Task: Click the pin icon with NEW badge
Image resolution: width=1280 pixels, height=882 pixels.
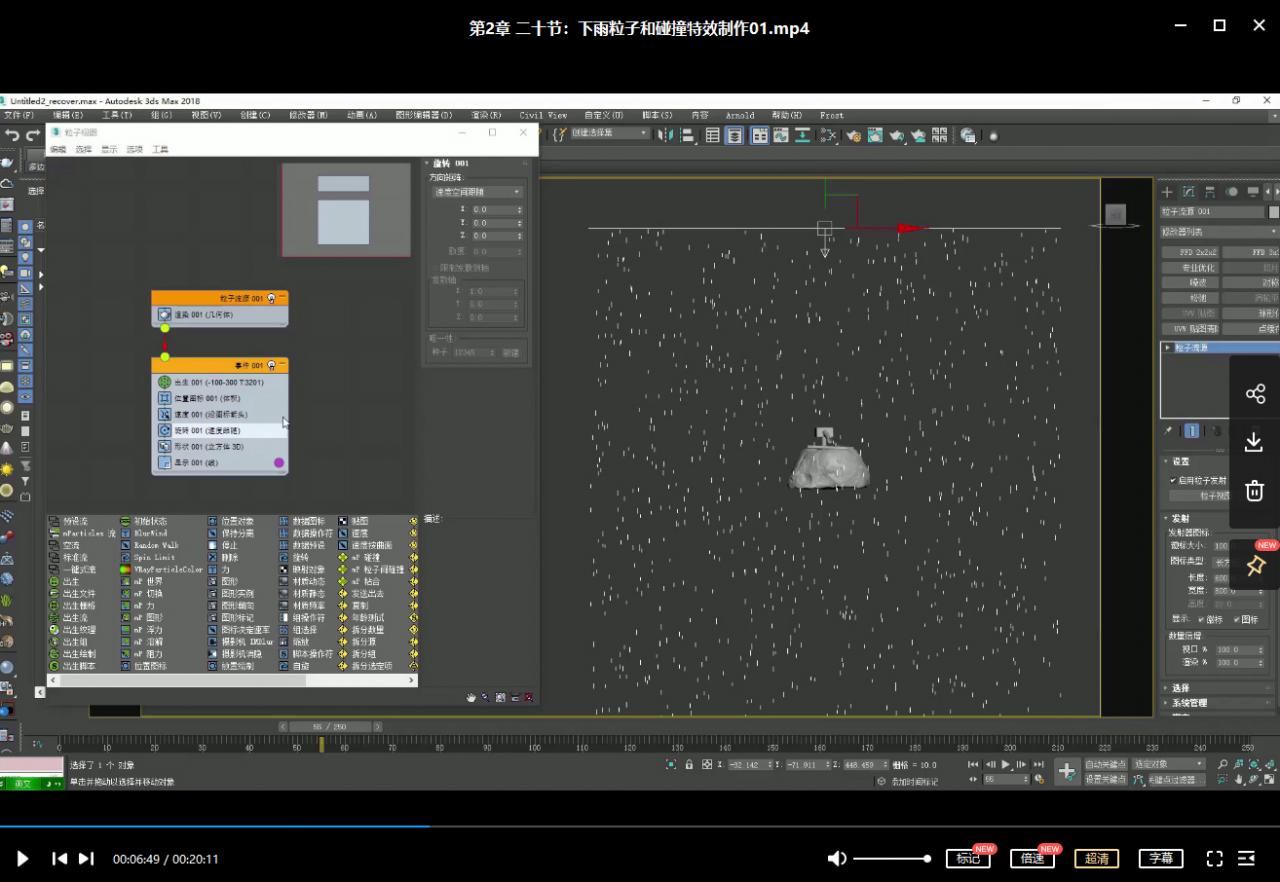Action: (x=1255, y=565)
